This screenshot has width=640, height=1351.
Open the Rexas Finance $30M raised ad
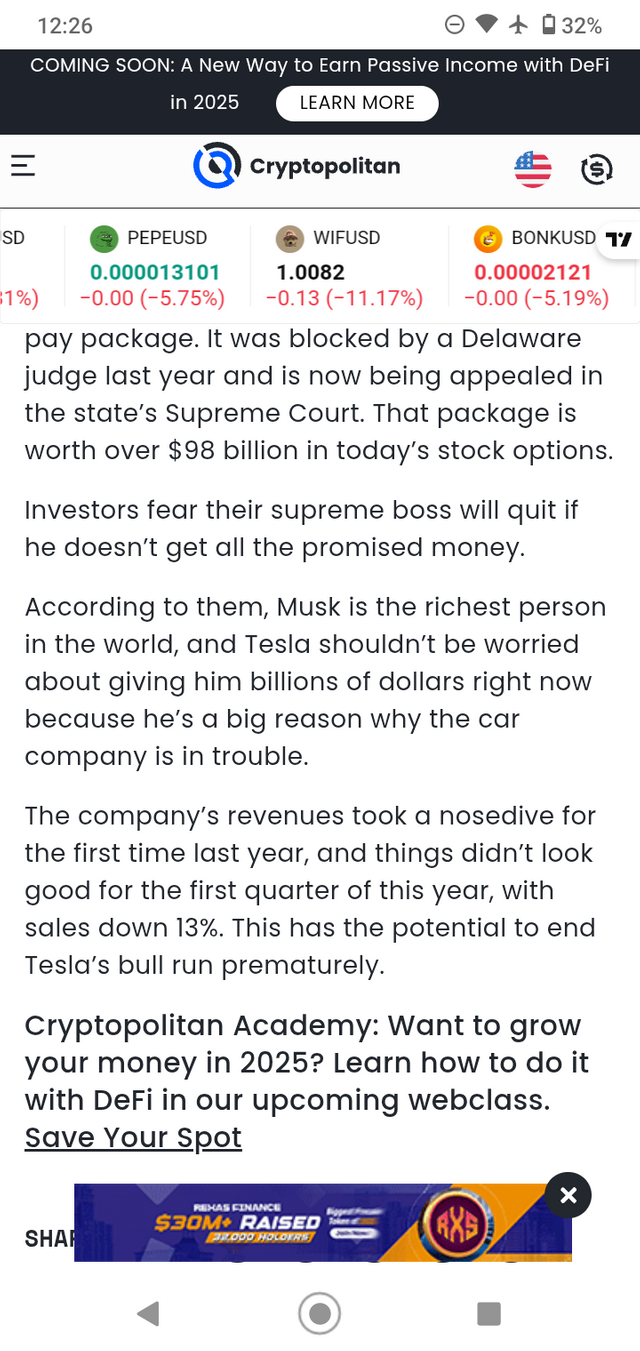pyautogui.click(x=323, y=1222)
